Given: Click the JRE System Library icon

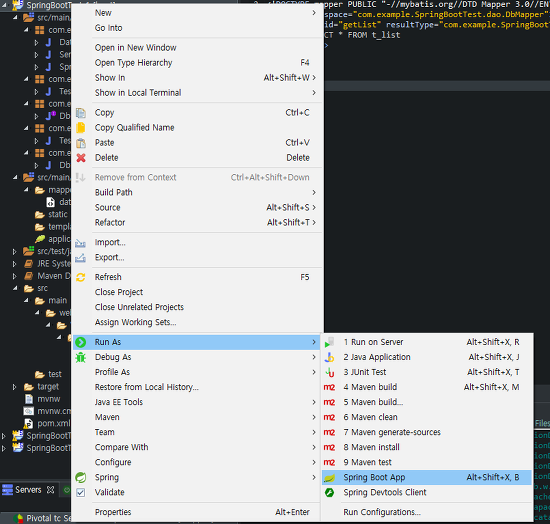Looking at the screenshot, I should pos(28,264).
